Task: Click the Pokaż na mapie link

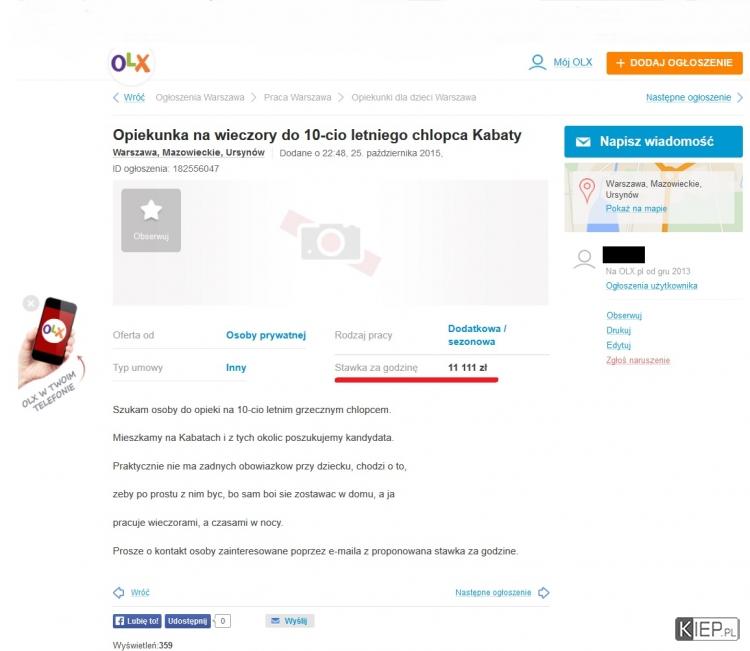Action: coord(636,209)
